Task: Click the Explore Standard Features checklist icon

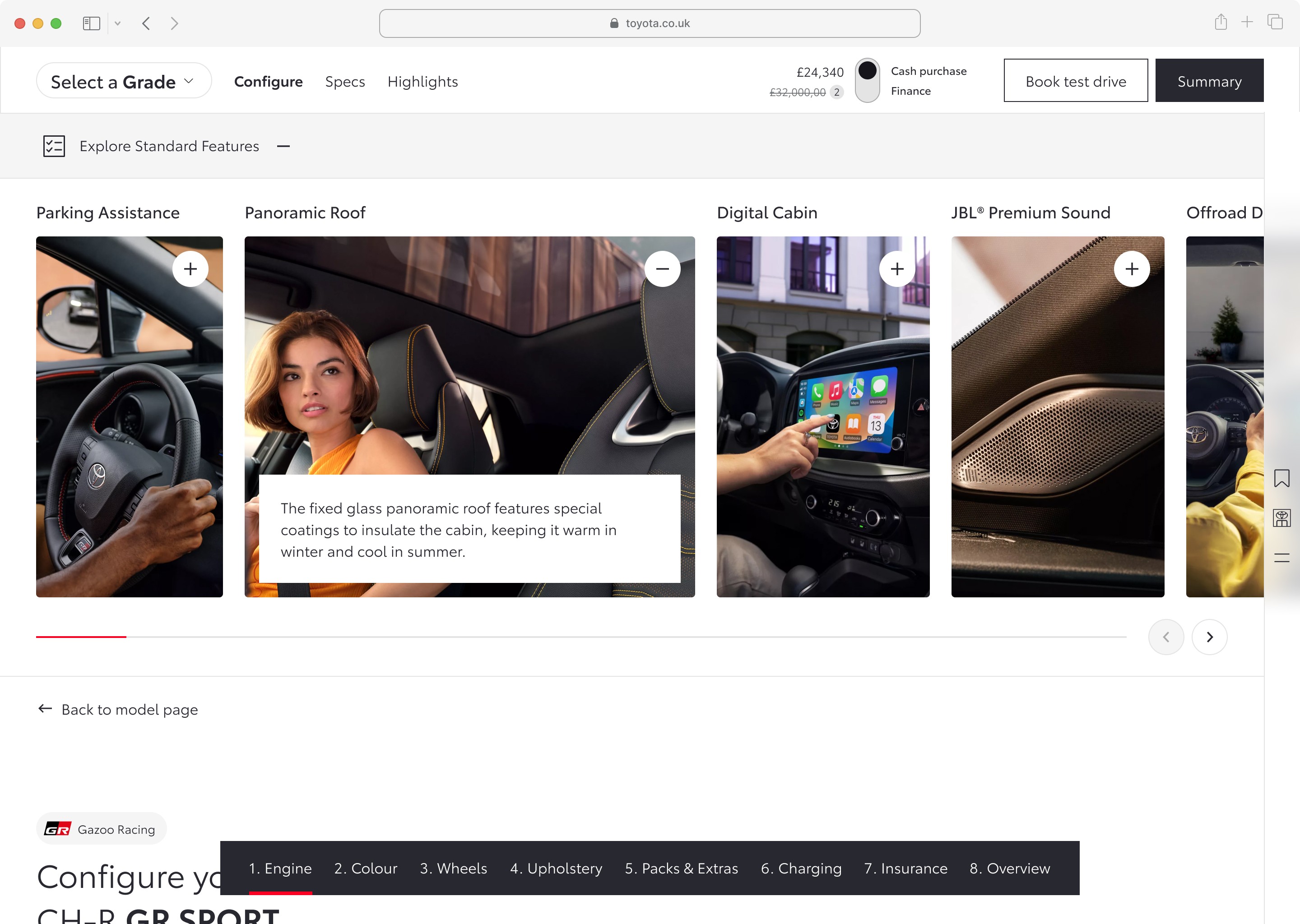Action: (x=54, y=146)
